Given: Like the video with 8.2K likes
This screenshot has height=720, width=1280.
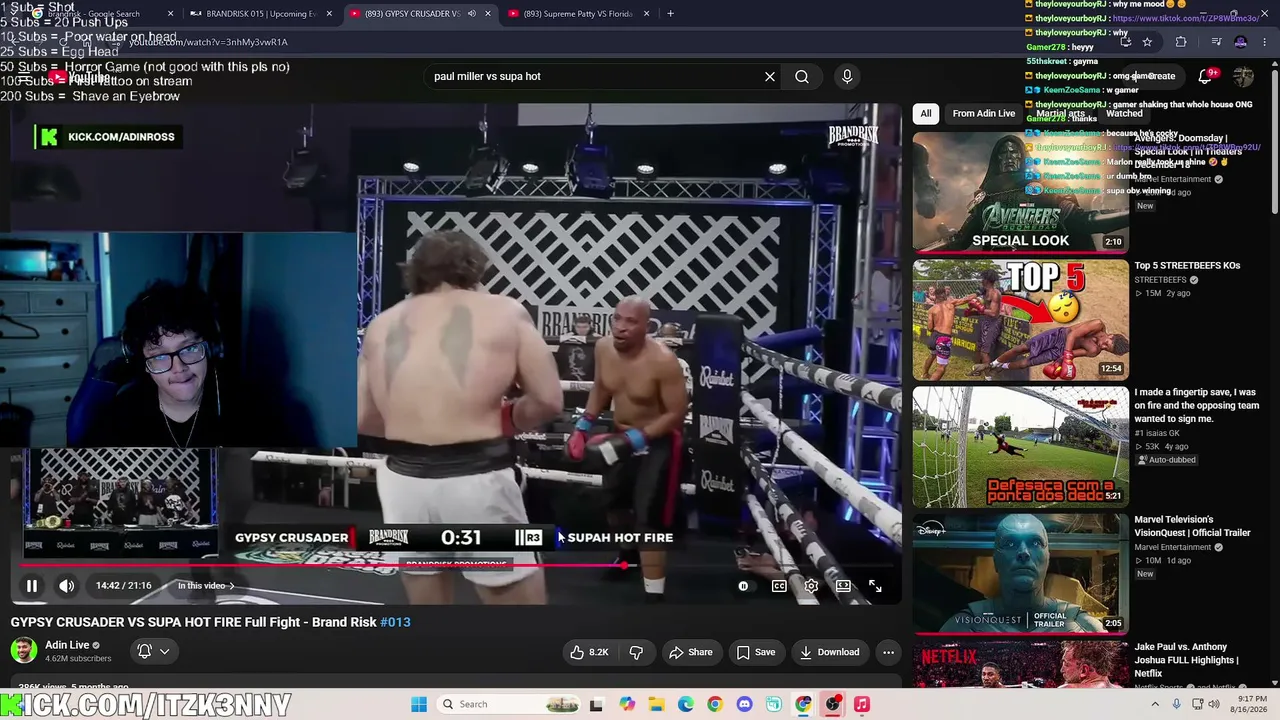Looking at the screenshot, I should (x=589, y=652).
